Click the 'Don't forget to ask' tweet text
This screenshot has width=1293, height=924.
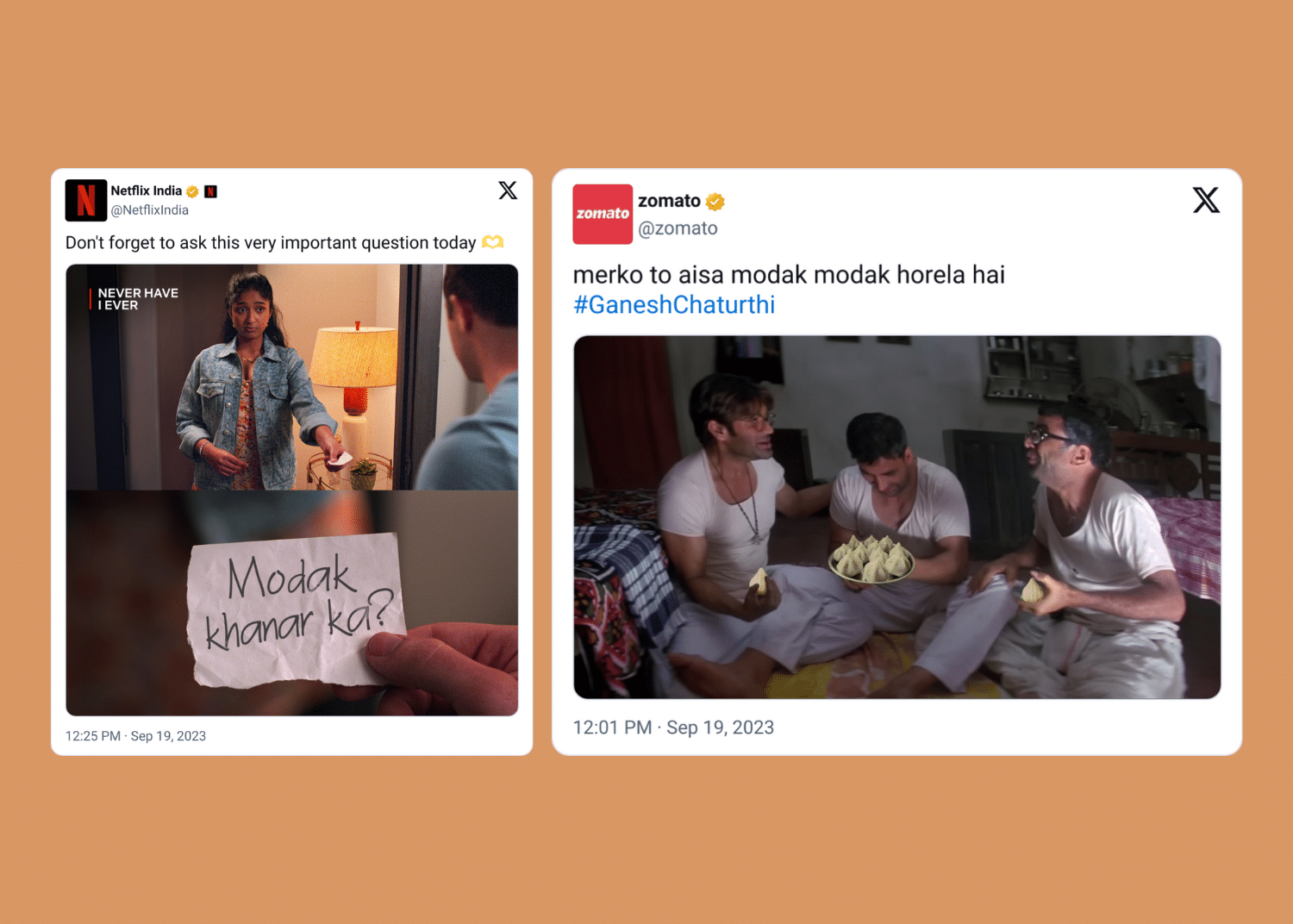(271, 243)
